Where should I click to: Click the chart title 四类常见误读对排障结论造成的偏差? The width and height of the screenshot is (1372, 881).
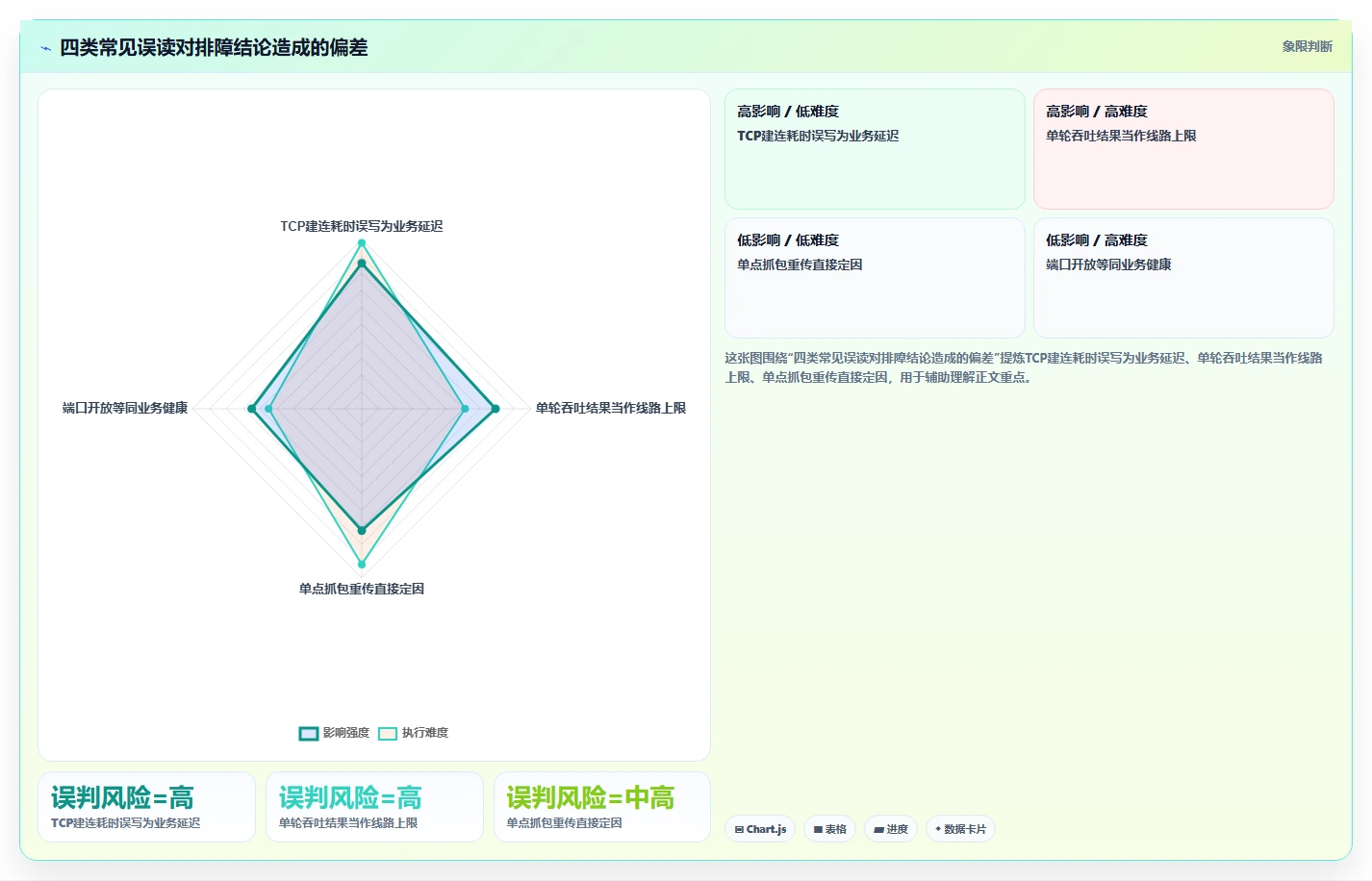(214, 47)
